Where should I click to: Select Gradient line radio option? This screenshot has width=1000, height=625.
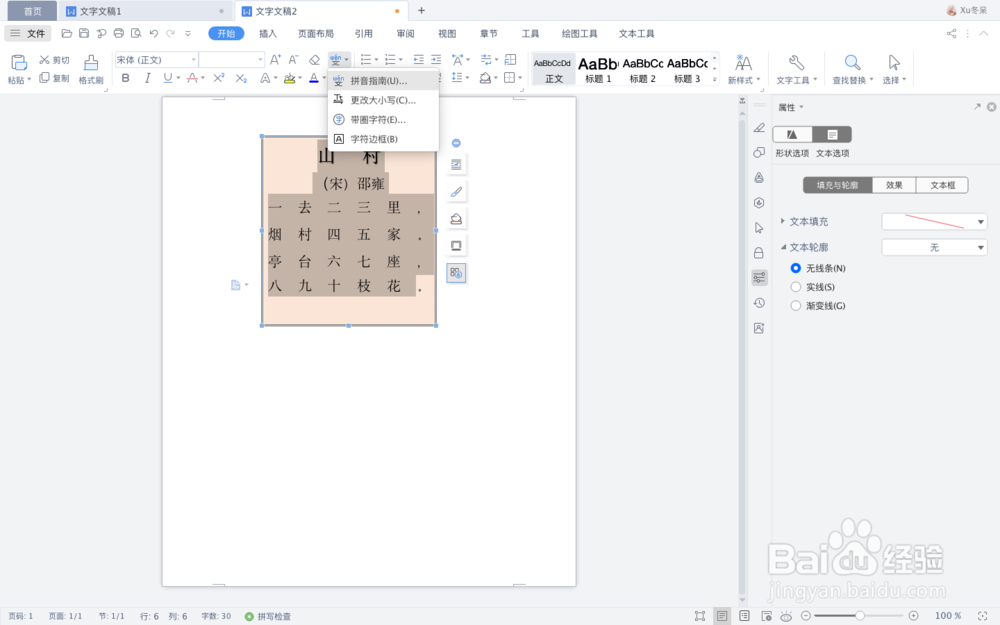point(795,305)
